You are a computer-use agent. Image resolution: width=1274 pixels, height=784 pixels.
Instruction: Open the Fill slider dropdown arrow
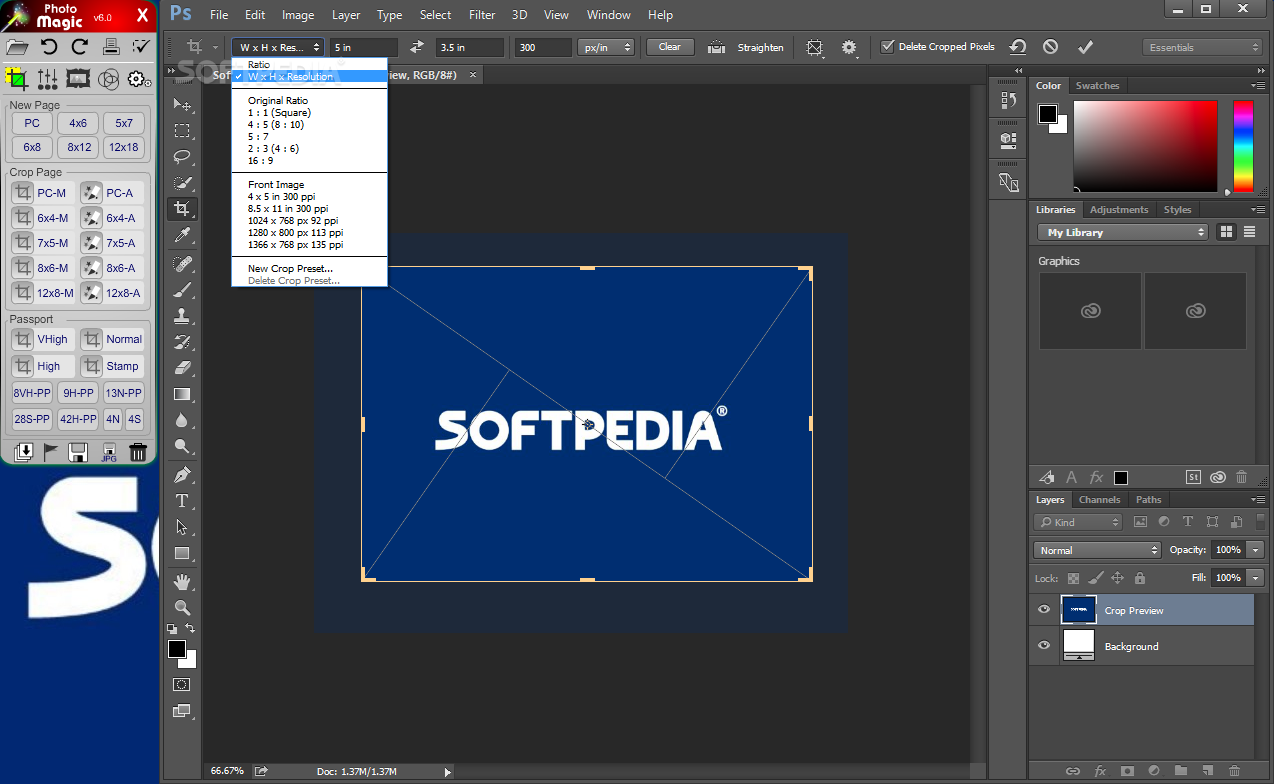click(1255, 578)
